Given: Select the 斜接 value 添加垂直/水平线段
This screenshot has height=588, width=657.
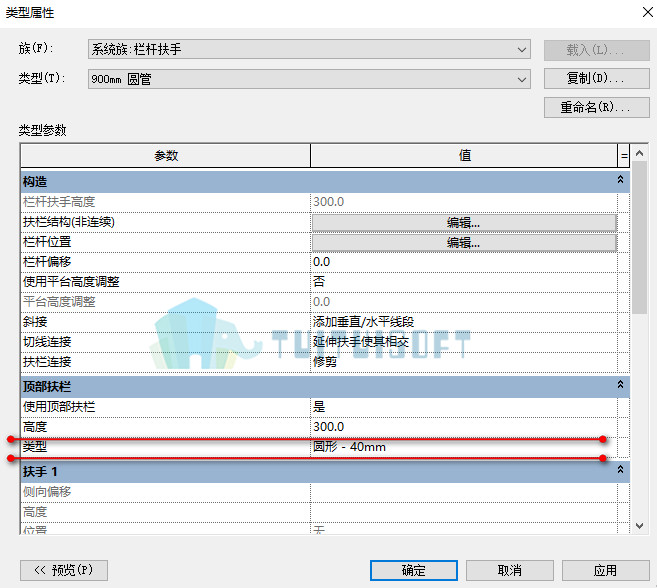Looking at the screenshot, I should (464, 322).
